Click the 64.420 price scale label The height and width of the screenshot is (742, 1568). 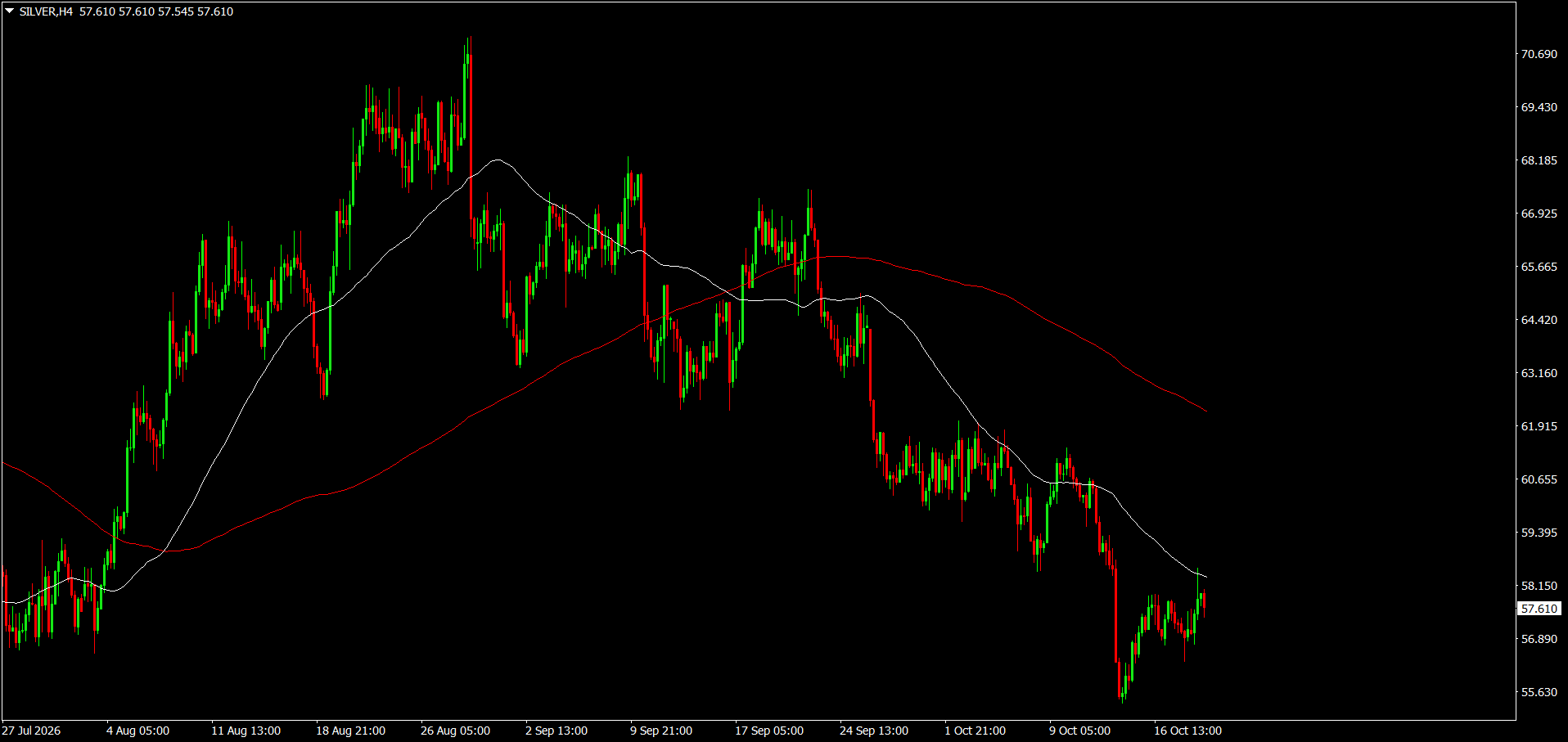click(x=1539, y=320)
